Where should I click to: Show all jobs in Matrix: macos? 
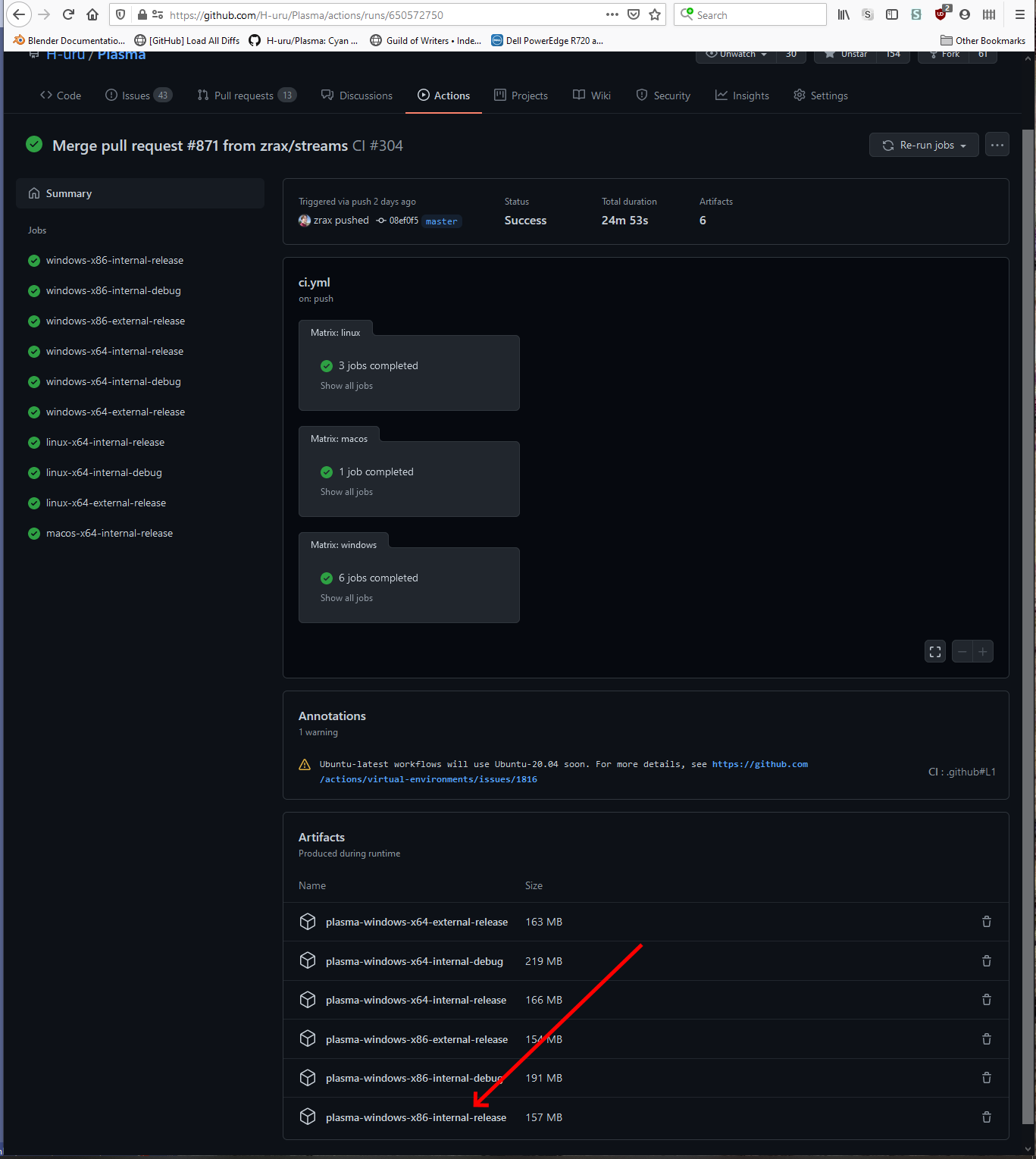pos(346,492)
